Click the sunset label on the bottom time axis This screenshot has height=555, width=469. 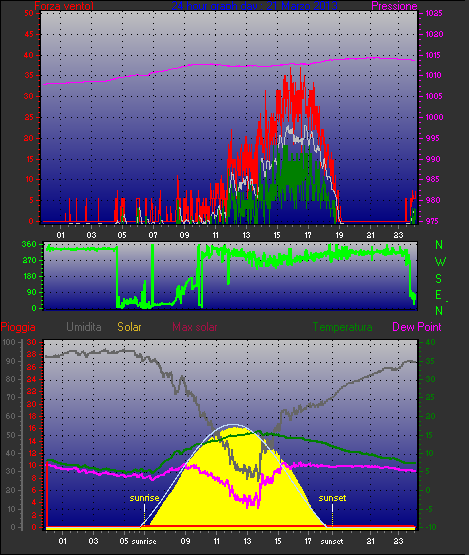(332, 542)
